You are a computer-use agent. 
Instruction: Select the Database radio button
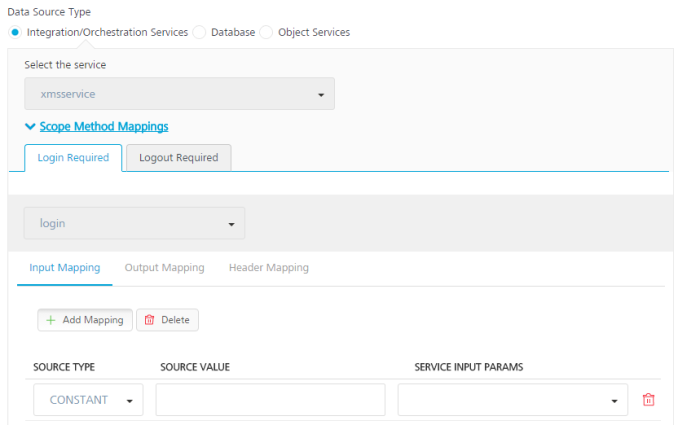point(200,32)
